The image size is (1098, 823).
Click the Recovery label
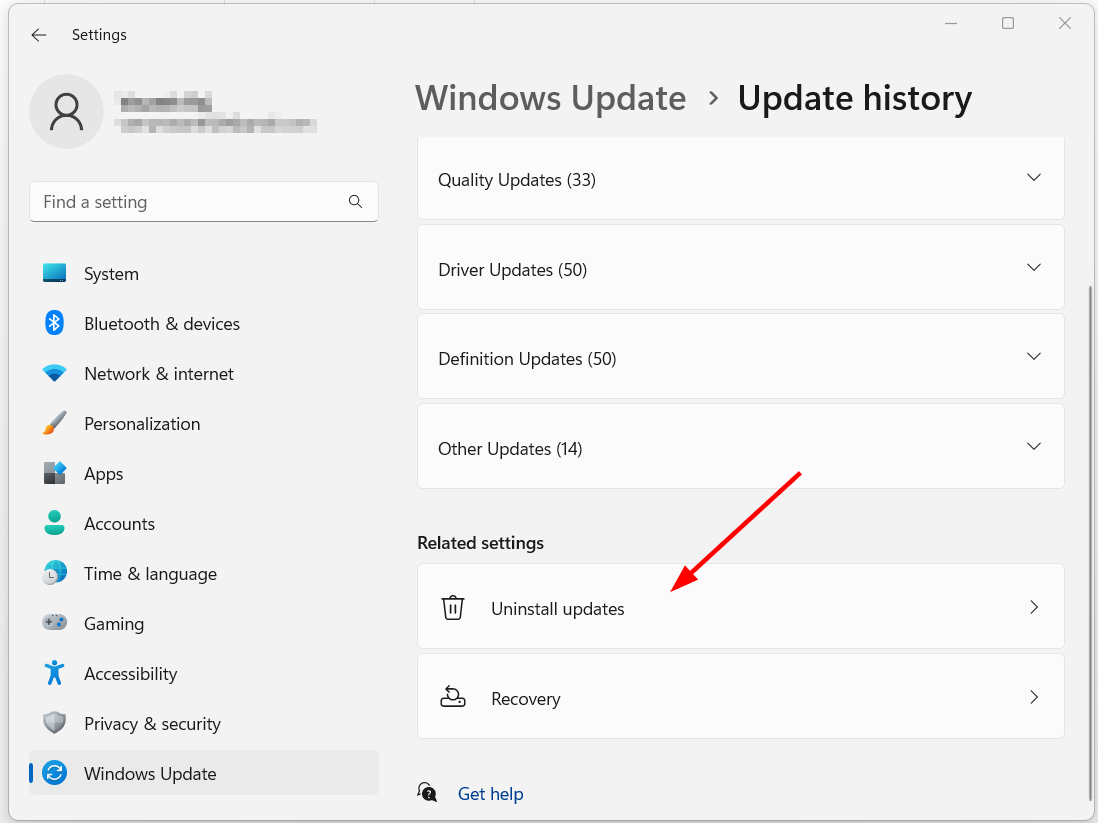(526, 698)
